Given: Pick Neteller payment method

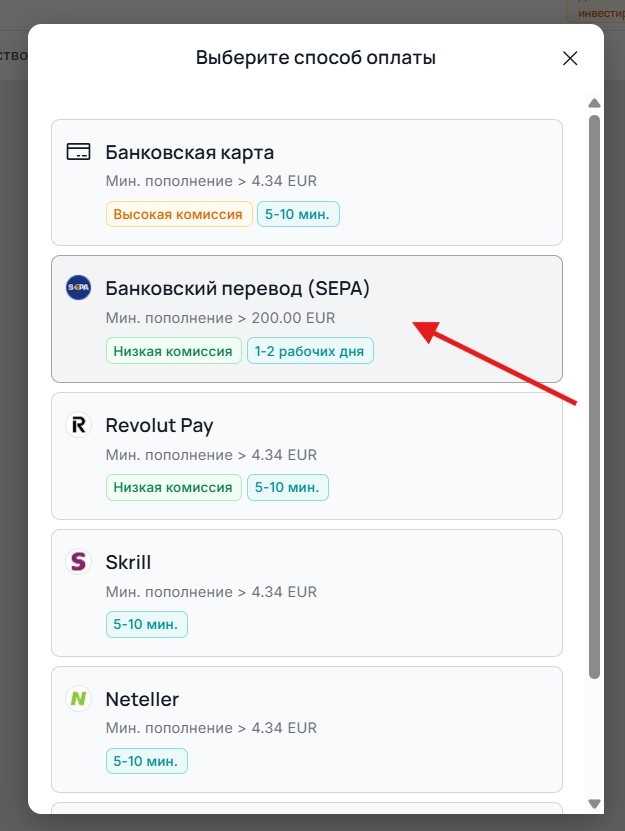Looking at the screenshot, I should point(306,729).
